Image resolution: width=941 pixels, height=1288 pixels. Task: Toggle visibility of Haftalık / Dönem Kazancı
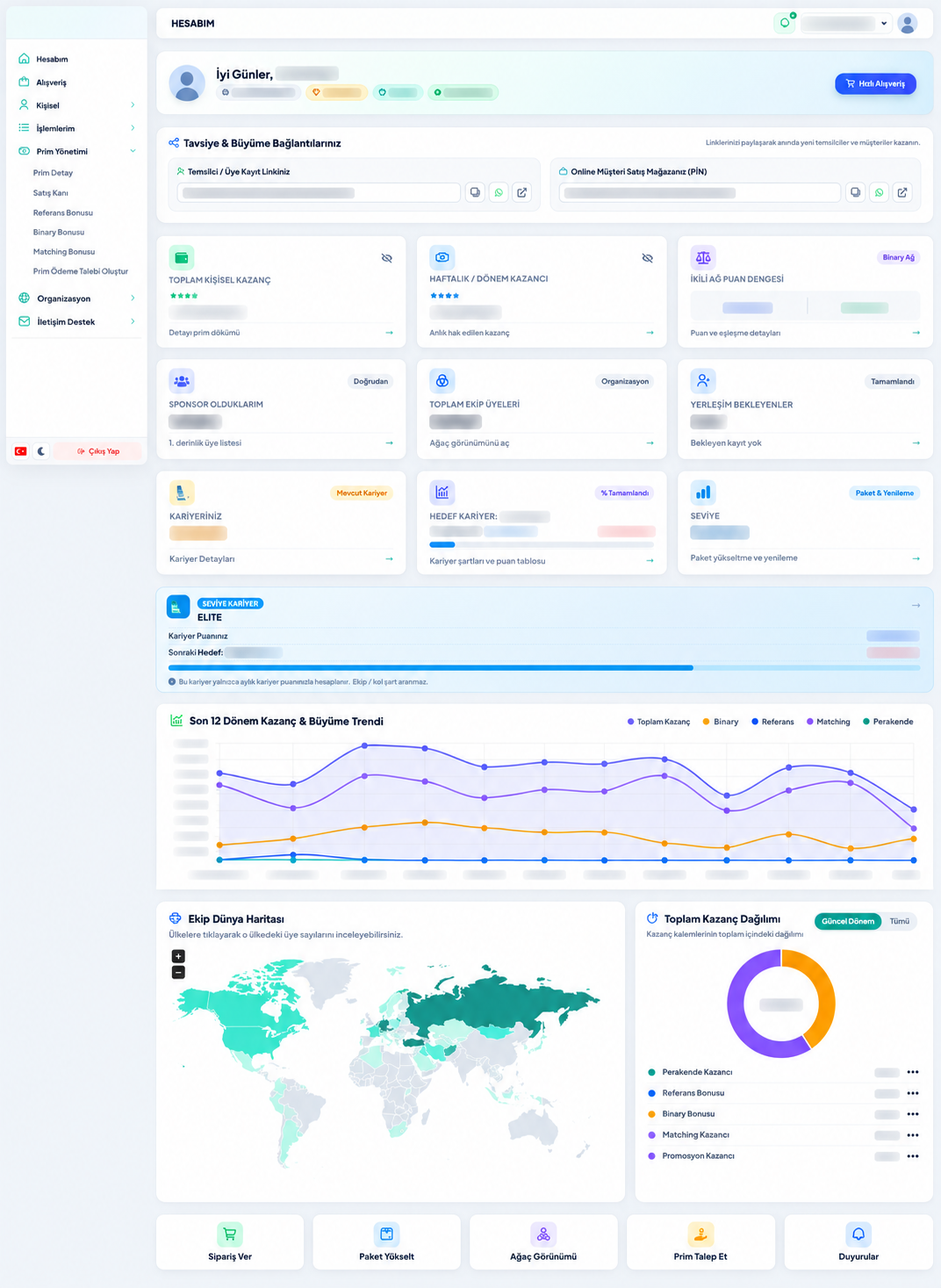click(x=648, y=258)
